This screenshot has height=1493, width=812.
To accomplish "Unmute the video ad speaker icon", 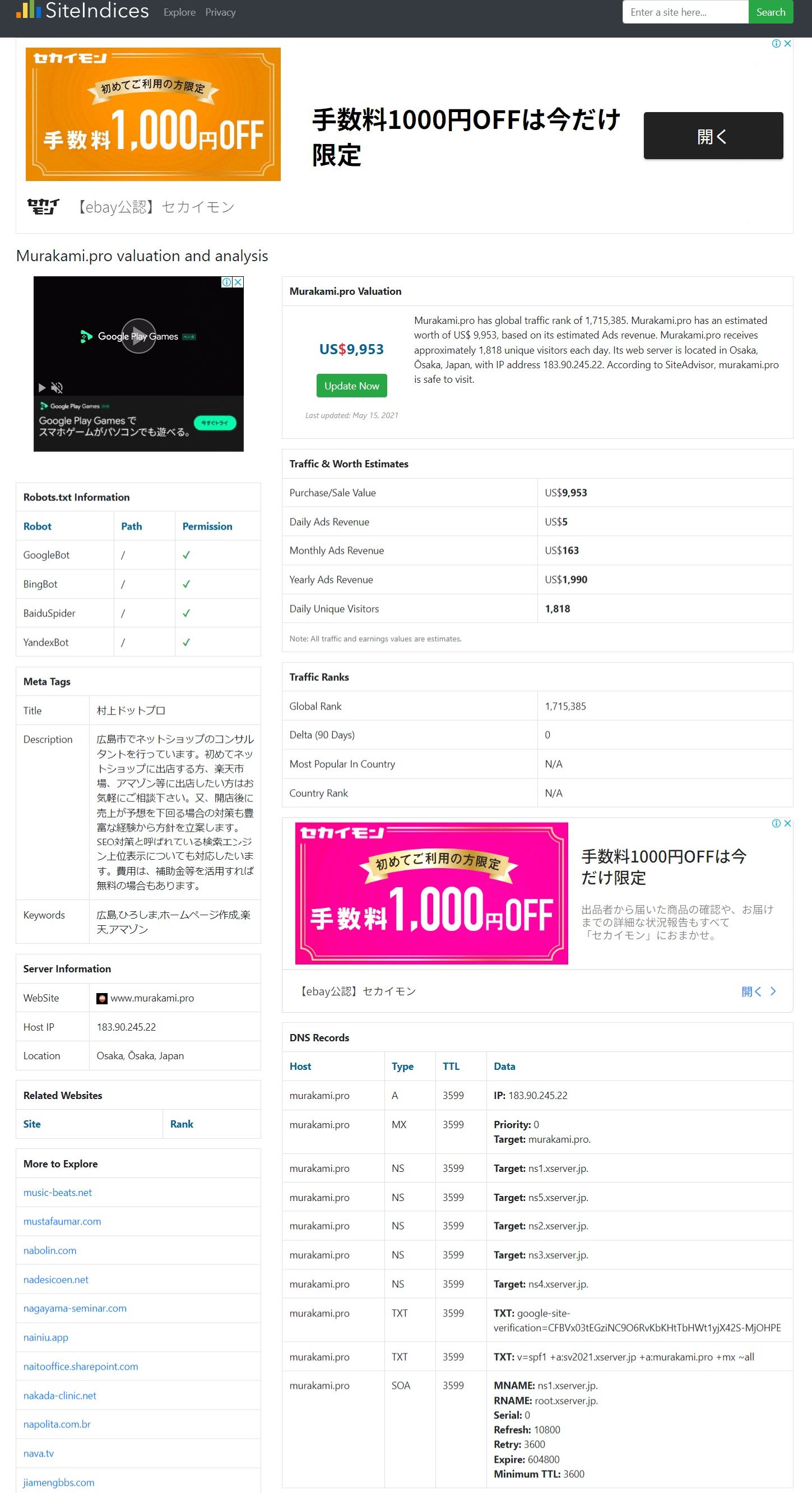I will click(57, 388).
